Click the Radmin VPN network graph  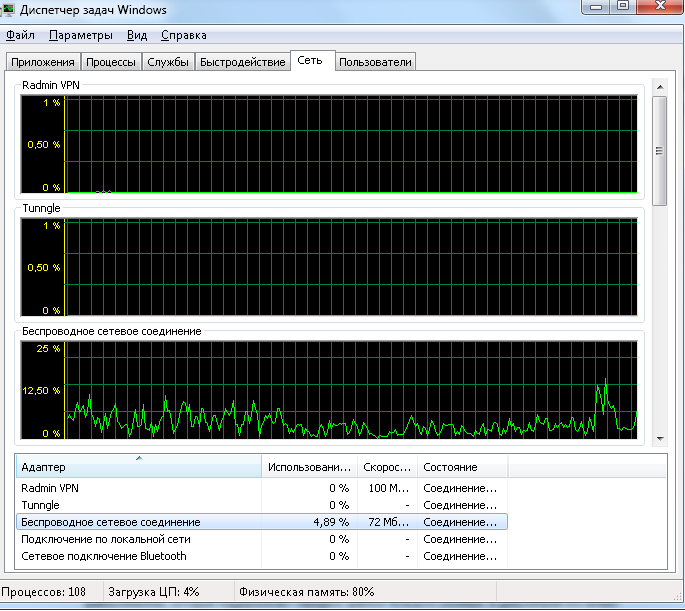pyautogui.click(x=329, y=144)
